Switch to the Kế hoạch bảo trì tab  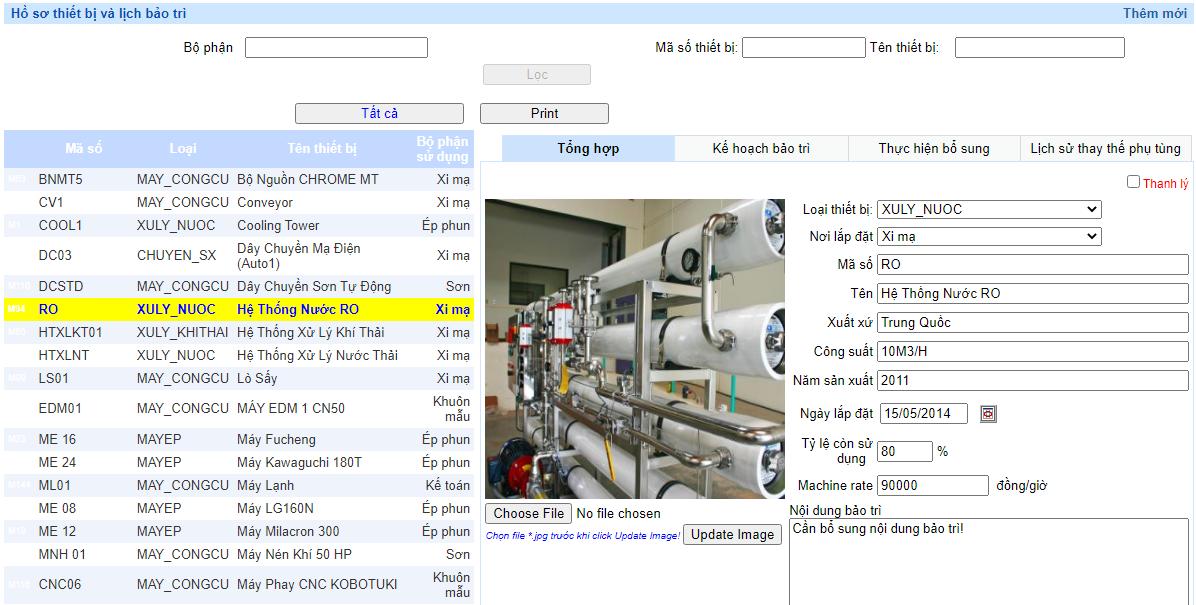pyautogui.click(x=761, y=149)
